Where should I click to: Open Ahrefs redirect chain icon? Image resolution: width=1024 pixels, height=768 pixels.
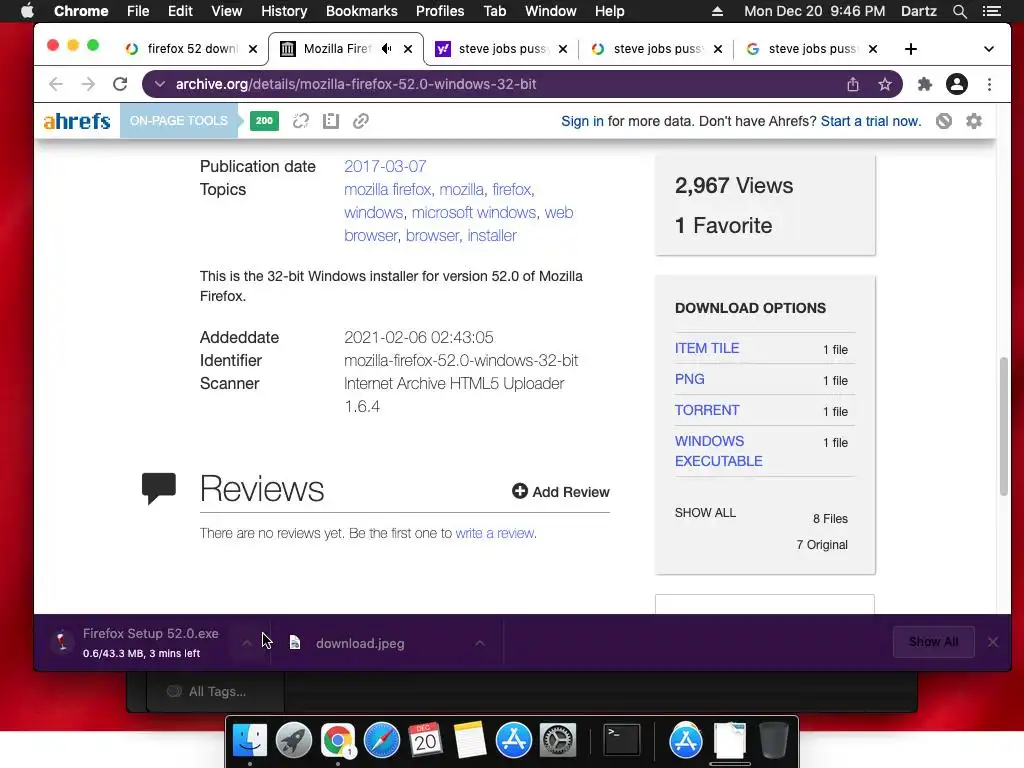[x=300, y=121]
